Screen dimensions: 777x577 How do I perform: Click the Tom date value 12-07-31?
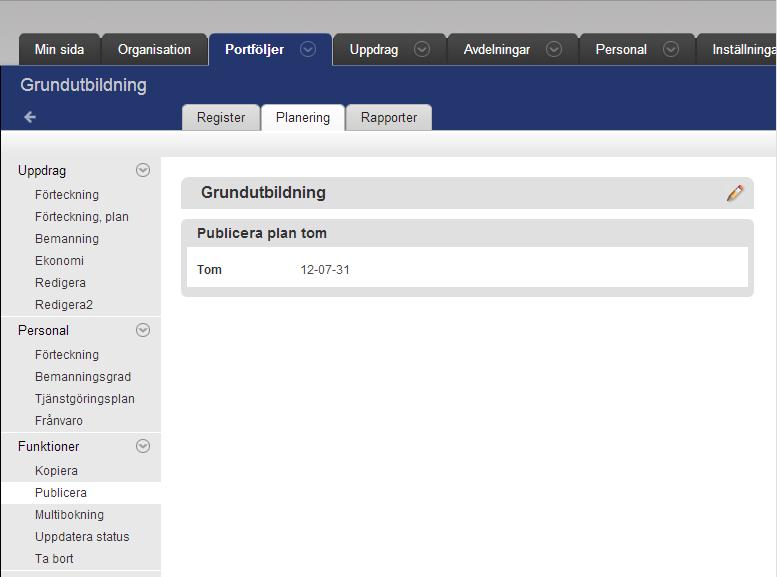pyautogui.click(x=325, y=270)
